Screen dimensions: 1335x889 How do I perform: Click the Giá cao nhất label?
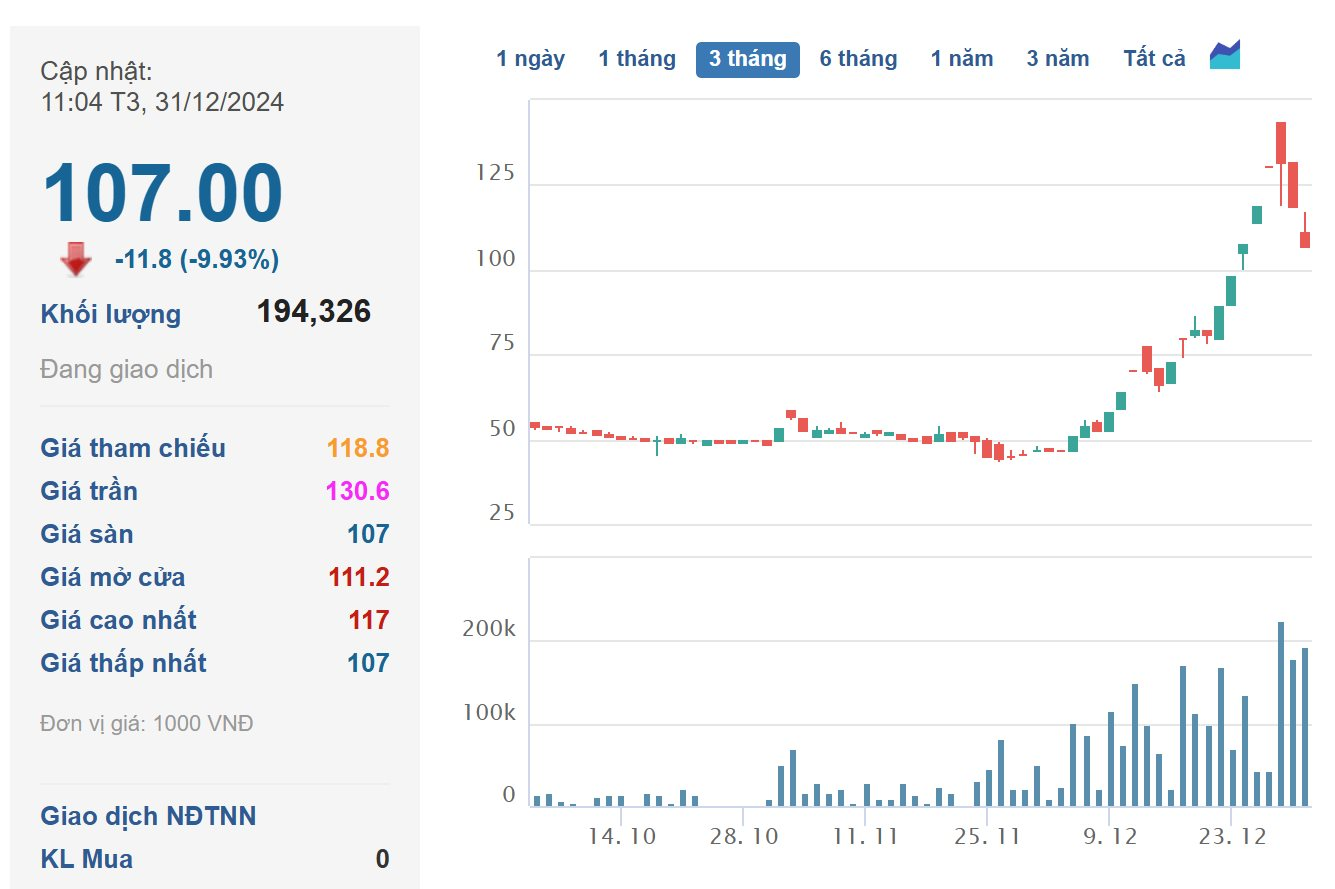pos(119,620)
